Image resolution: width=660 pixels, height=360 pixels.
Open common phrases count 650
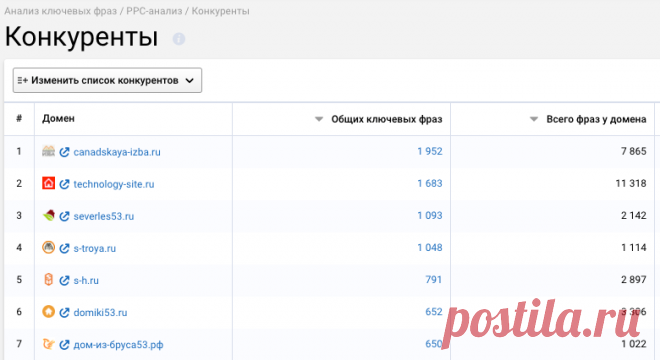(x=434, y=344)
